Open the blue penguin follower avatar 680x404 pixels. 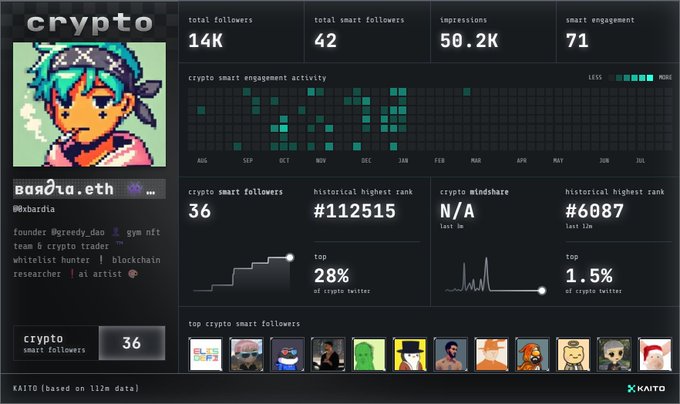[287, 354]
